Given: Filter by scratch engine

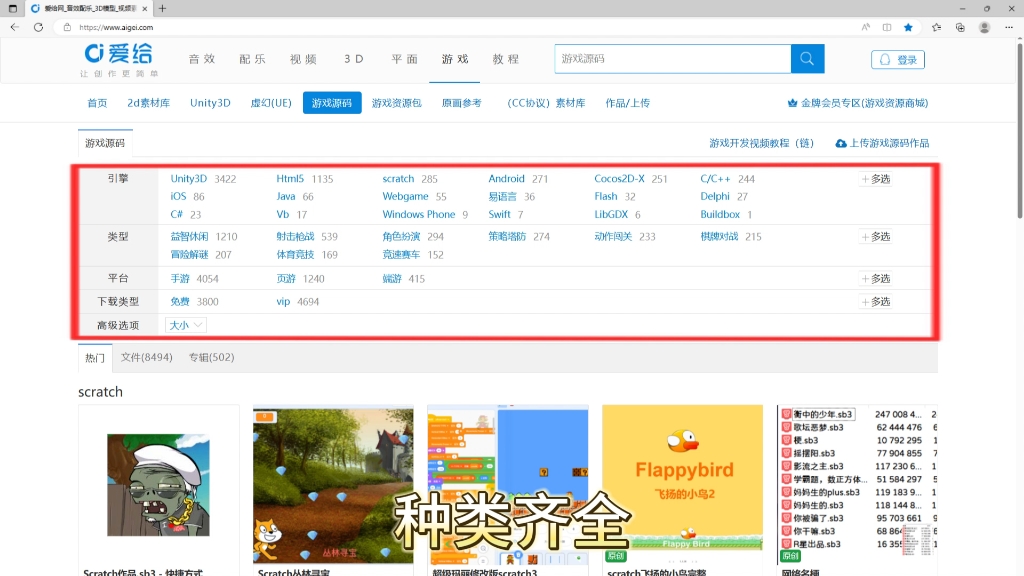Looking at the screenshot, I should tap(398, 178).
